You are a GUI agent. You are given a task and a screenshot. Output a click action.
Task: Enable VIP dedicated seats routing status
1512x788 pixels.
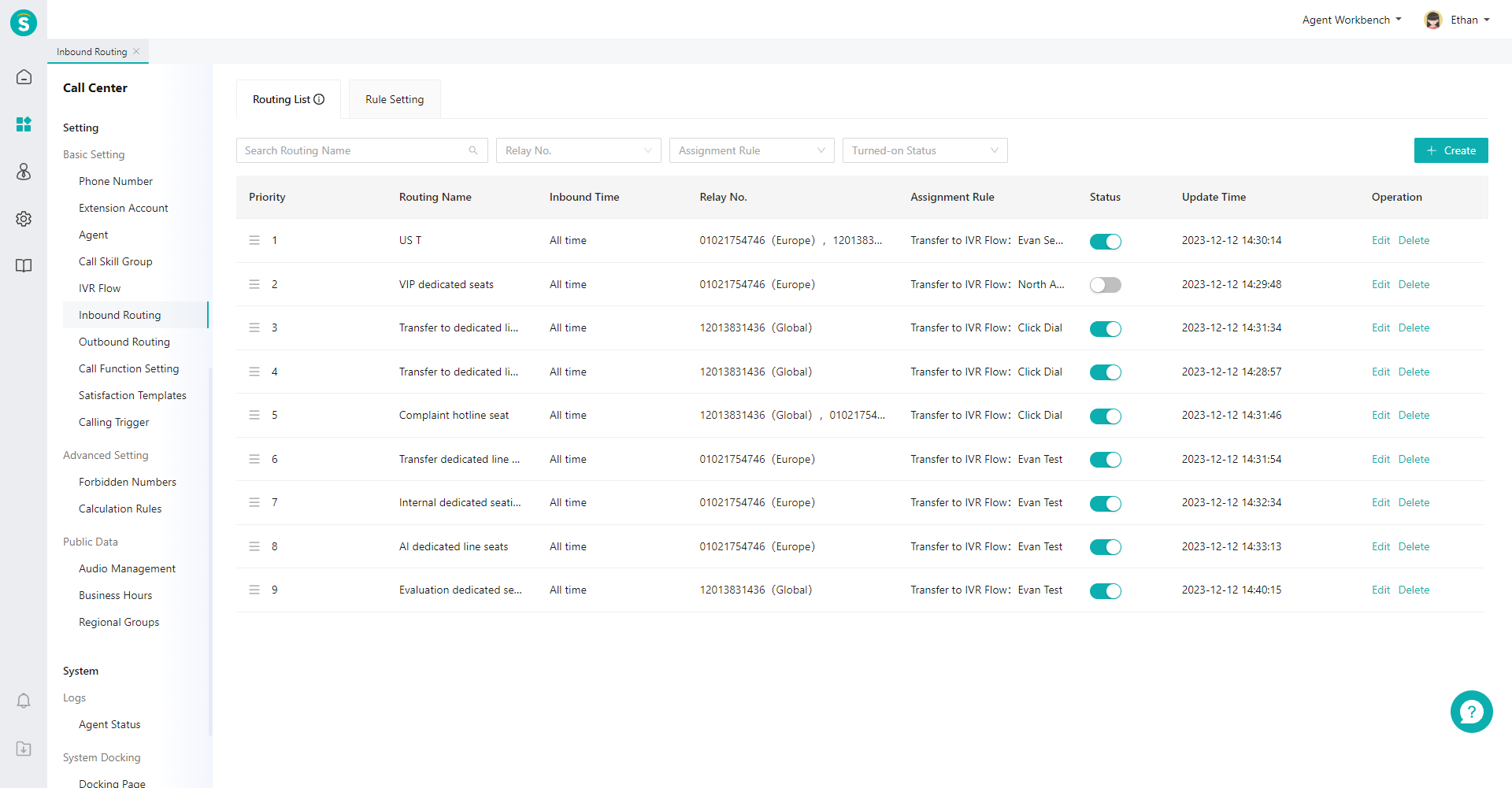[1105, 285]
